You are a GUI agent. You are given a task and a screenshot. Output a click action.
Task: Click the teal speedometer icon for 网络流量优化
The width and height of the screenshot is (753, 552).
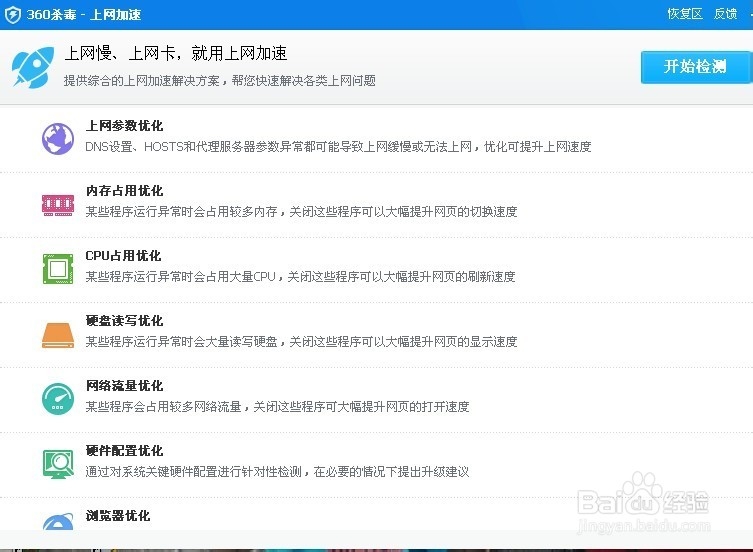[58, 399]
